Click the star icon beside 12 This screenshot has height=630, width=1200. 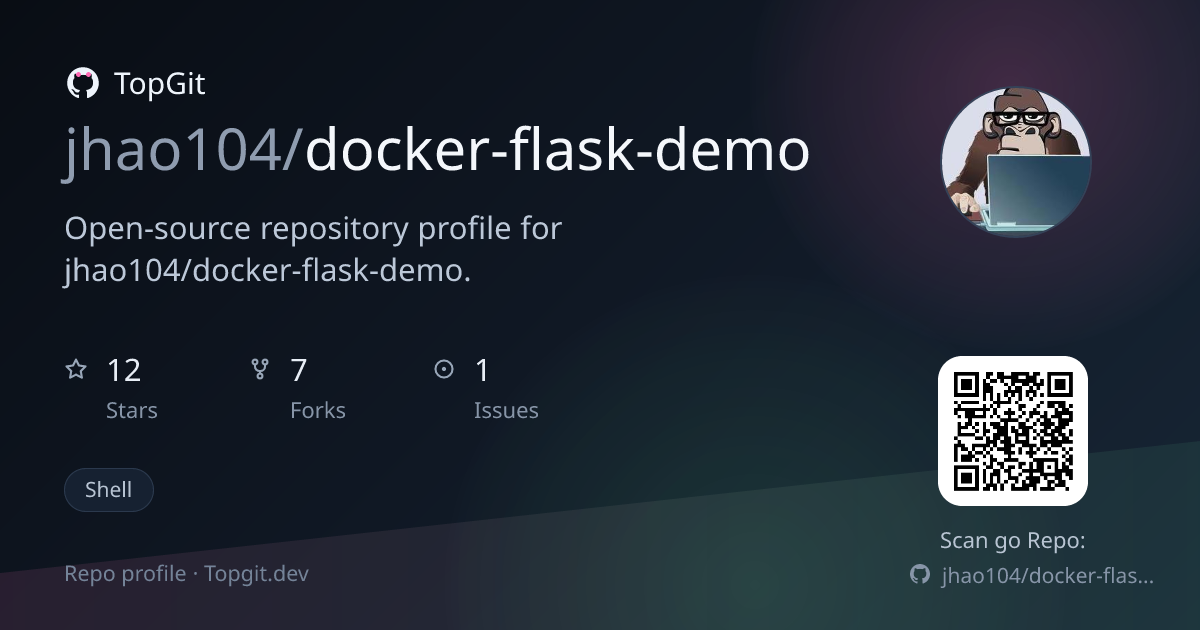(x=76, y=370)
